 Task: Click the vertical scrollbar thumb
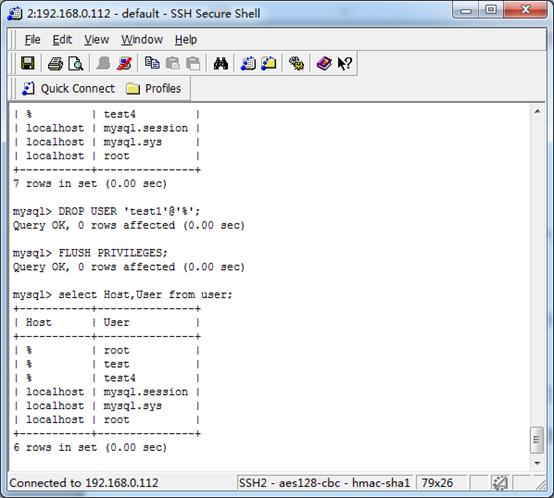pyautogui.click(x=537, y=440)
